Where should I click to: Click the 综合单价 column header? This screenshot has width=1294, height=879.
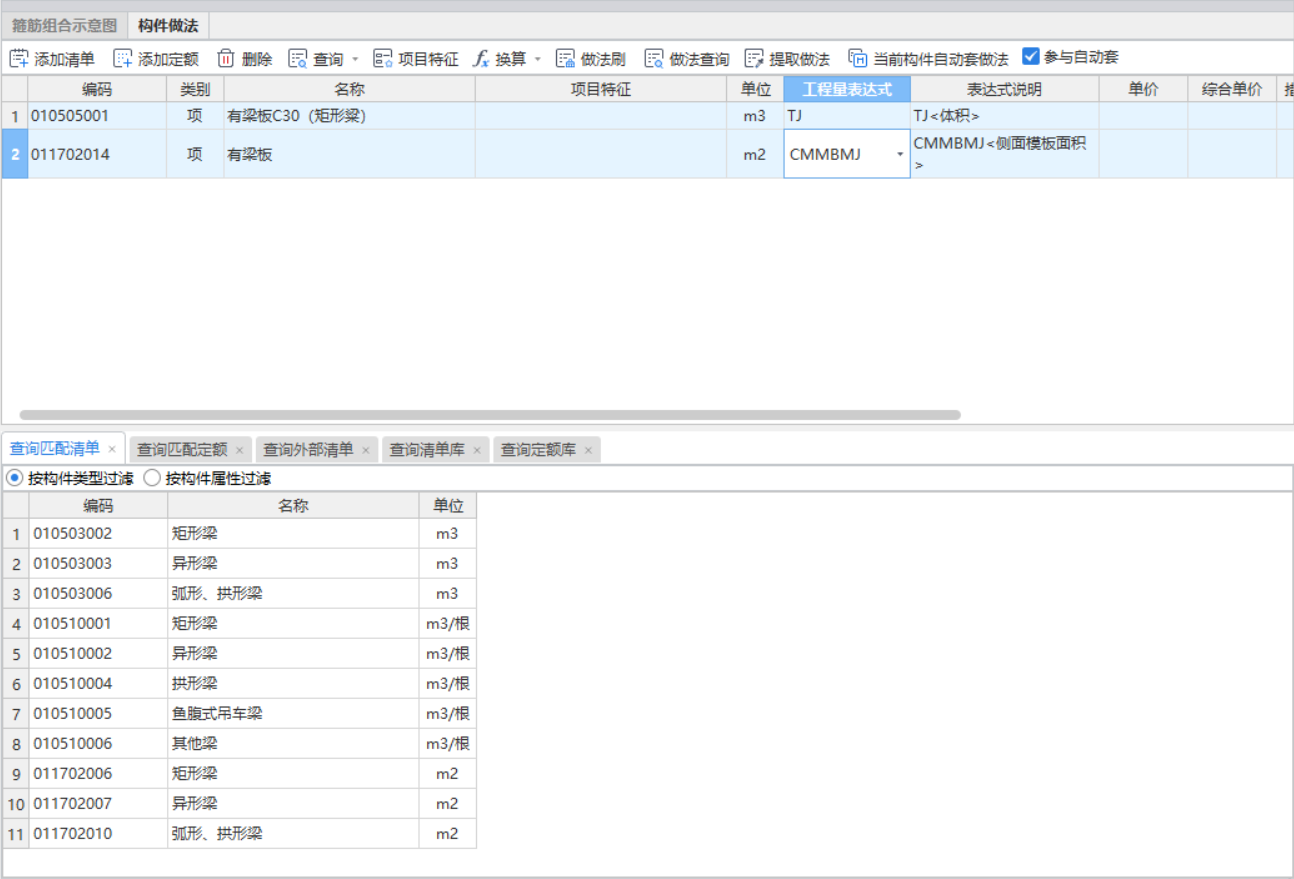click(1232, 89)
